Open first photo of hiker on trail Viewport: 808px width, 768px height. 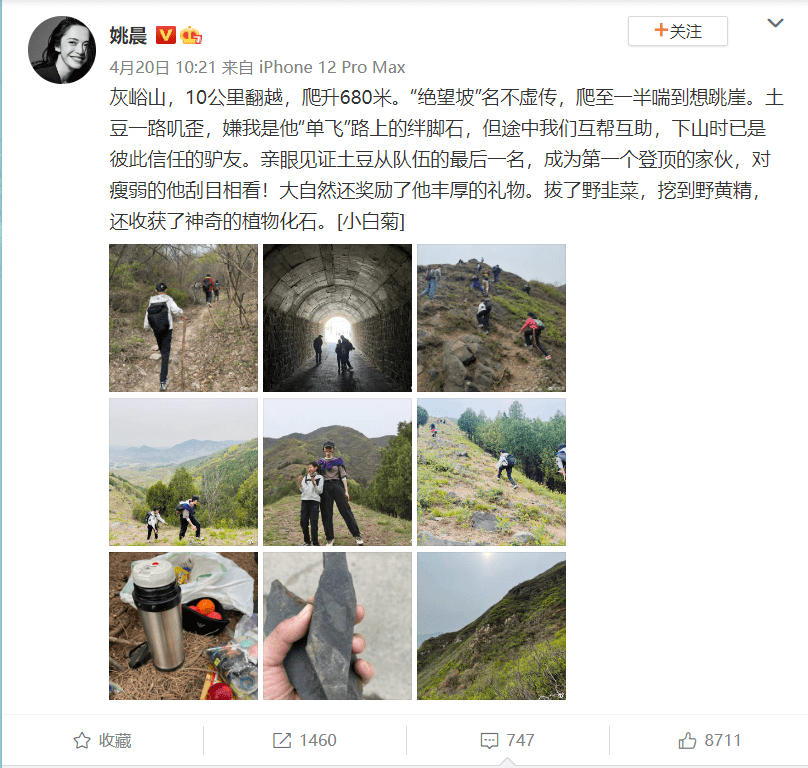183,318
